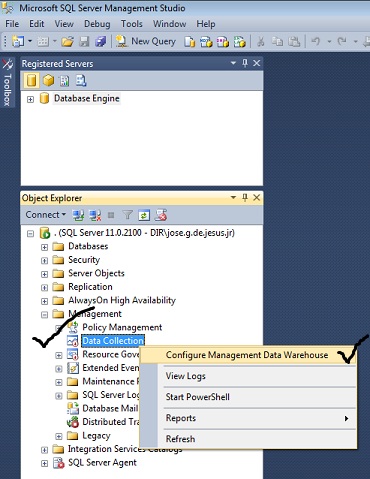370x479 pixels.
Task: Click the New Query button
Action: [146, 41]
